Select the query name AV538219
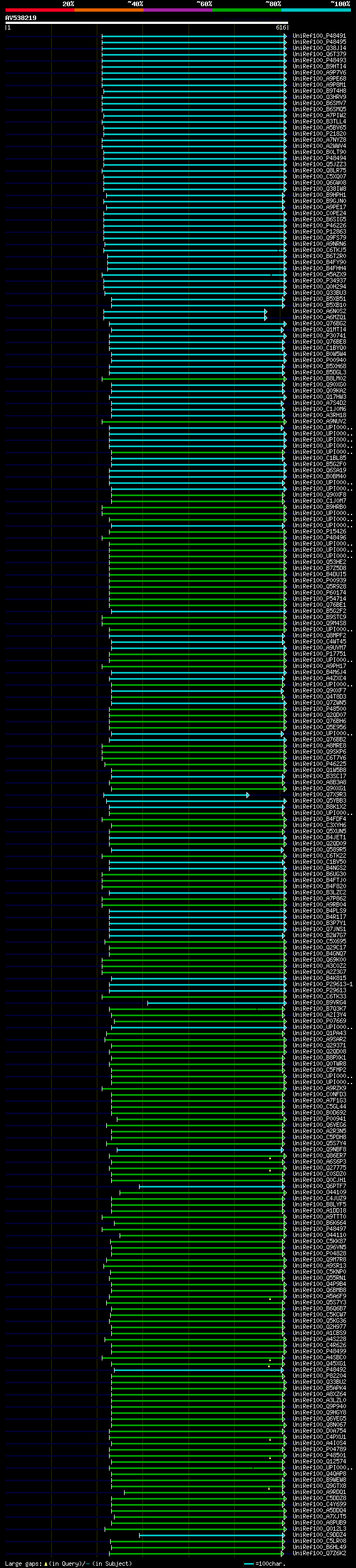Viewport: 356px width, 1568px height. 21,18
